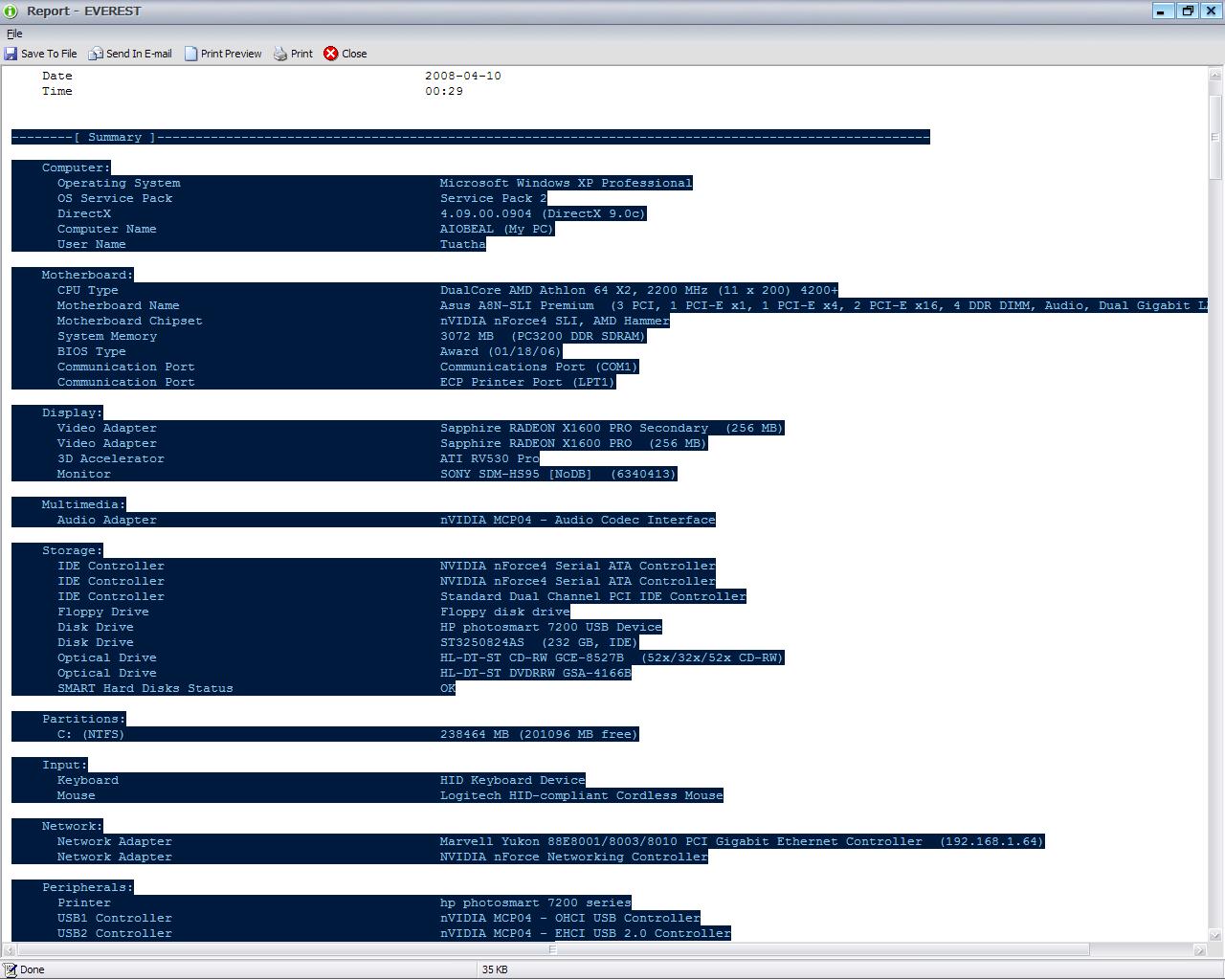Click the 'Storage:' heading

[72, 550]
